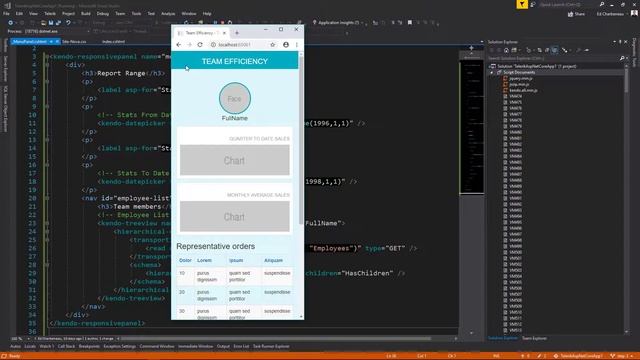
Task: Click the editor split-view plus handle
Action: tap(471, 48)
